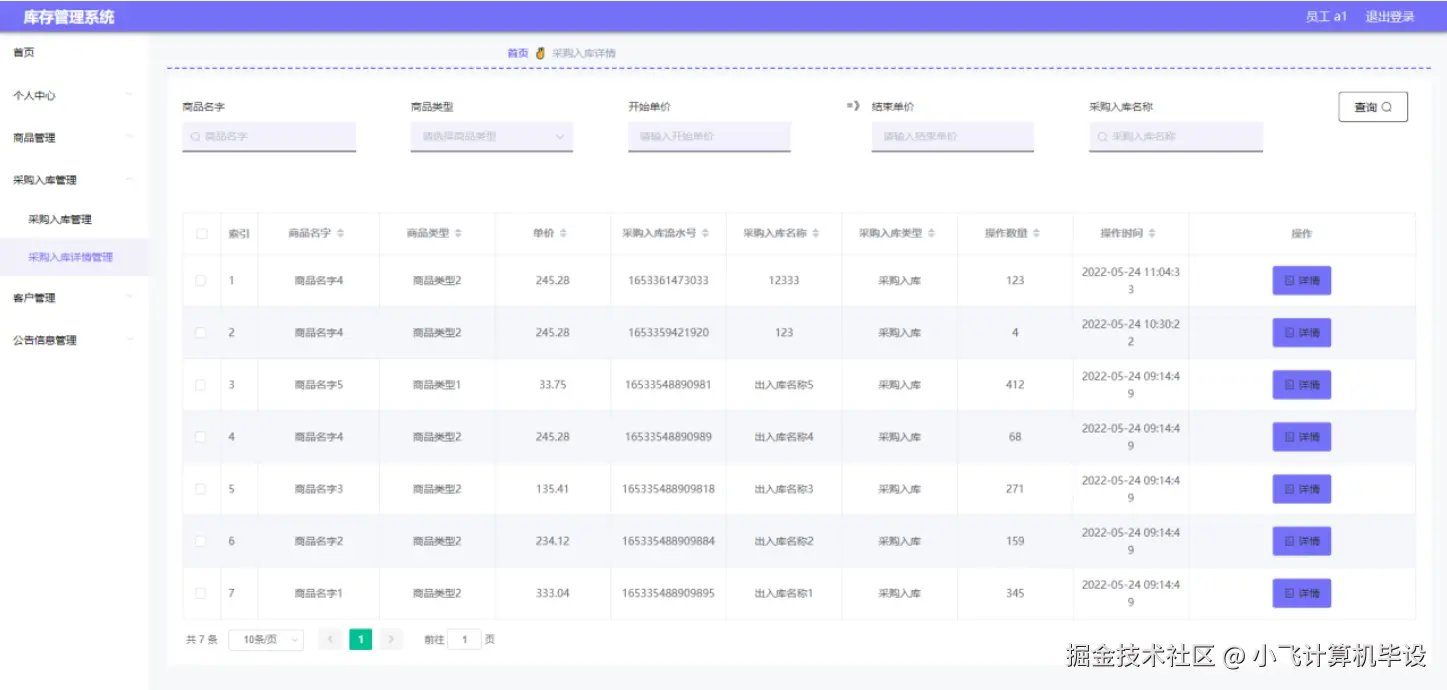Image resolution: width=1447 pixels, height=690 pixels.
Task: Check the box for row 3
Action: (201, 385)
